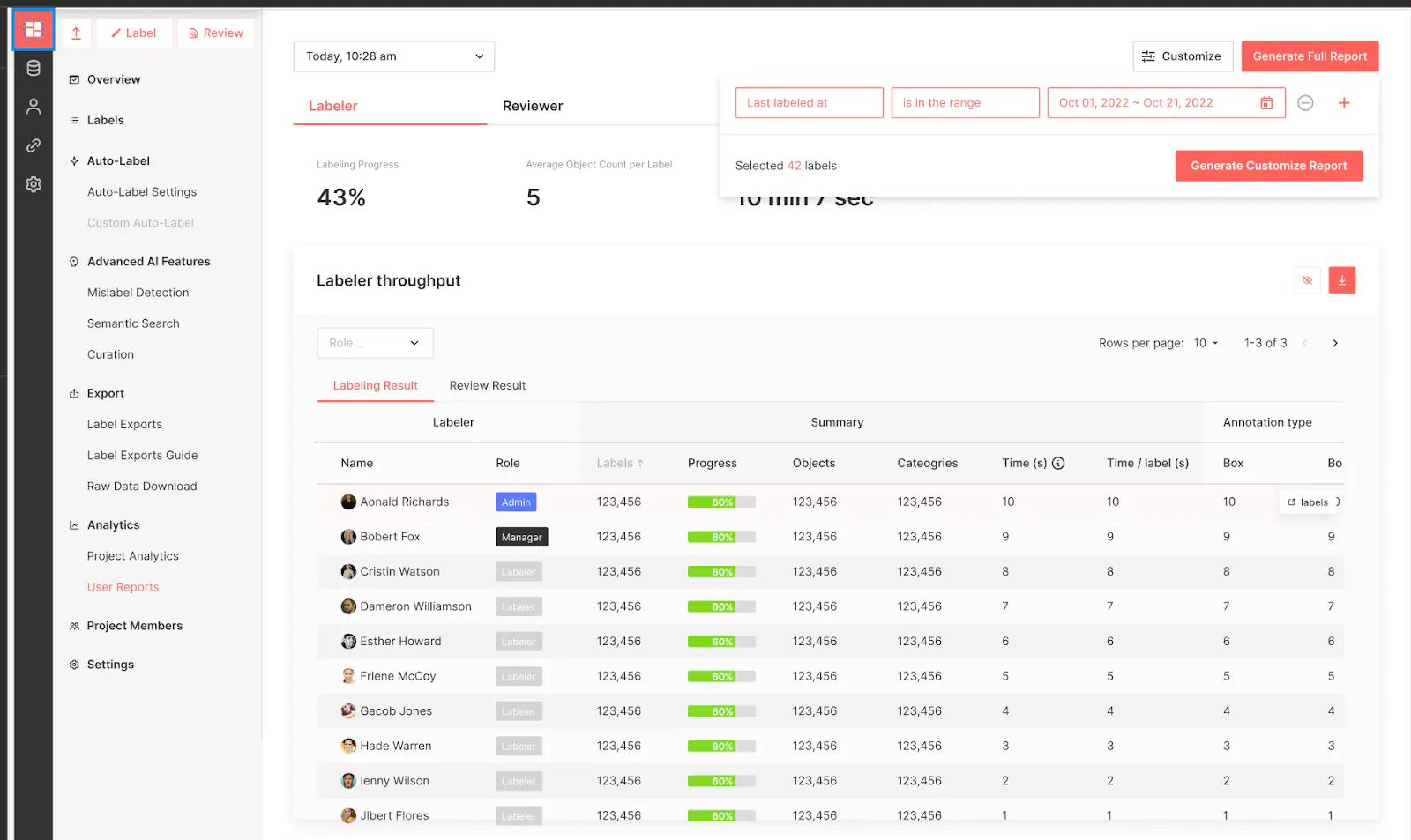Open the Role filter dropdown
The height and width of the screenshot is (840, 1411).
375,343
